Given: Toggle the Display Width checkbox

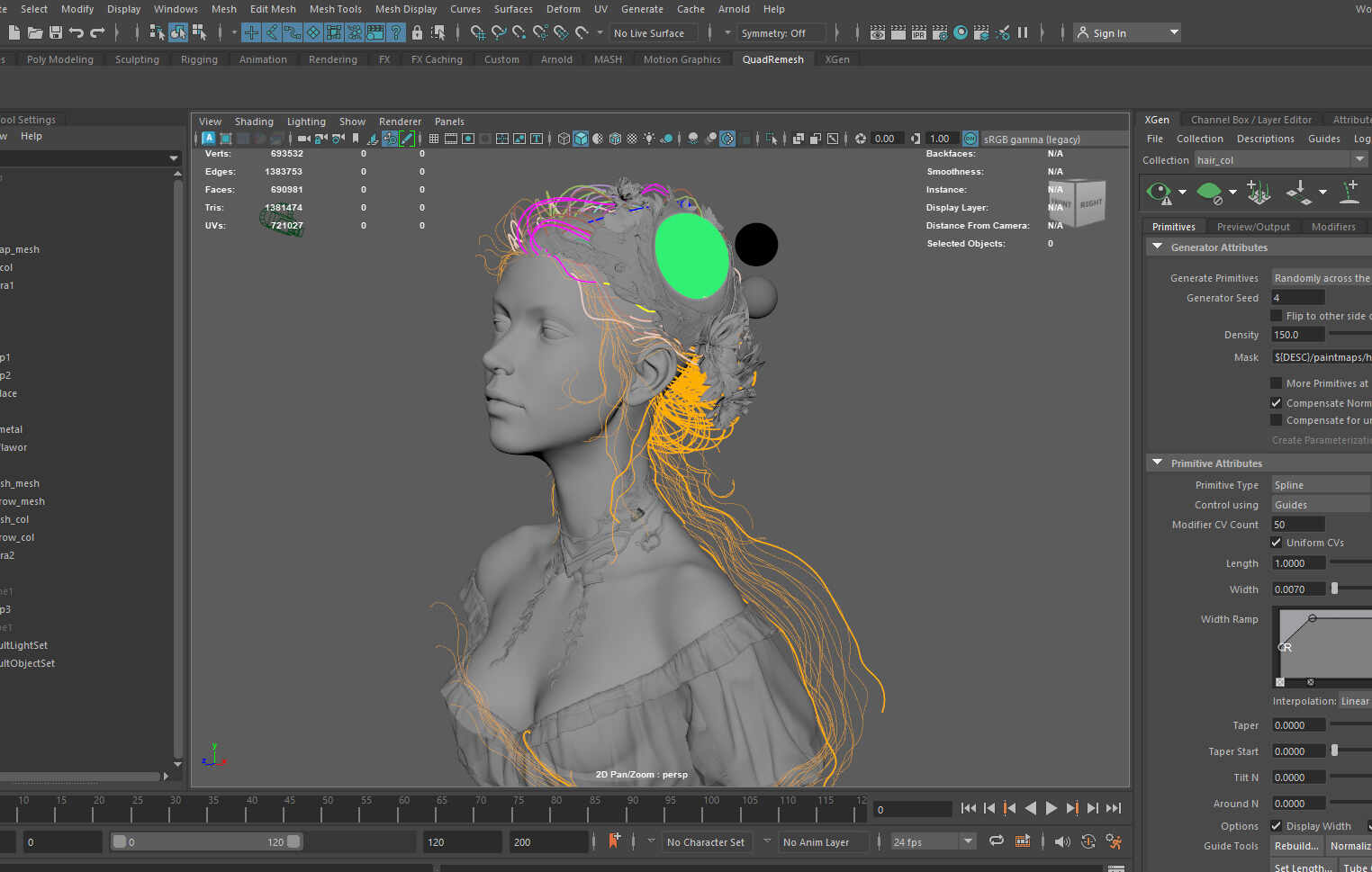Looking at the screenshot, I should tap(1276, 826).
